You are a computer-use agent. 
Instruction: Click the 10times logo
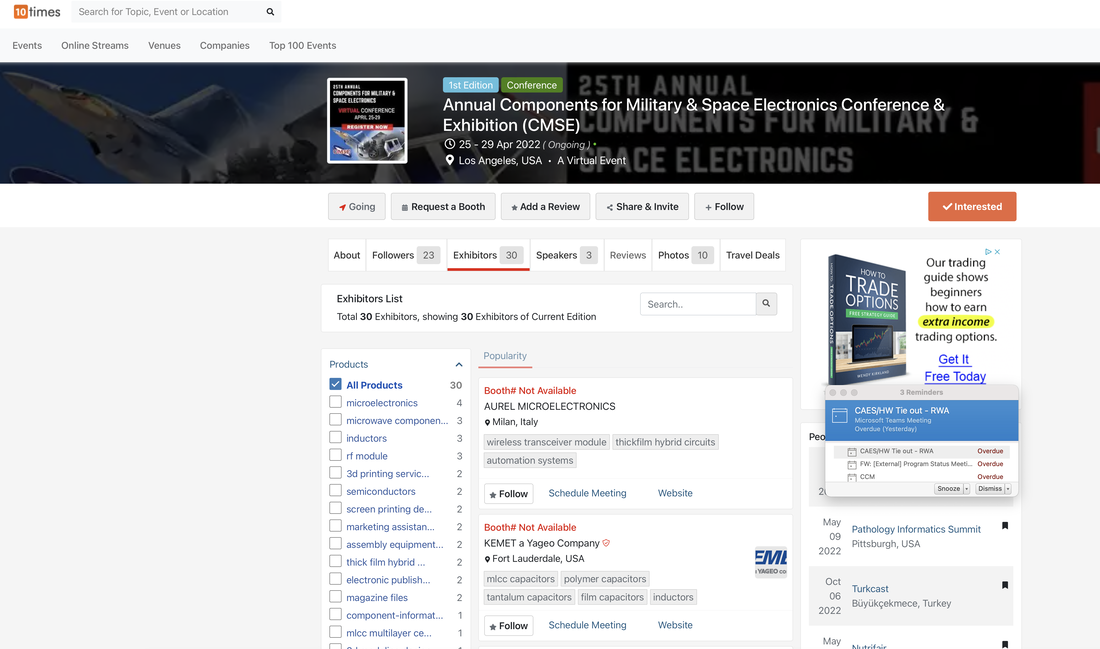(37, 12)
